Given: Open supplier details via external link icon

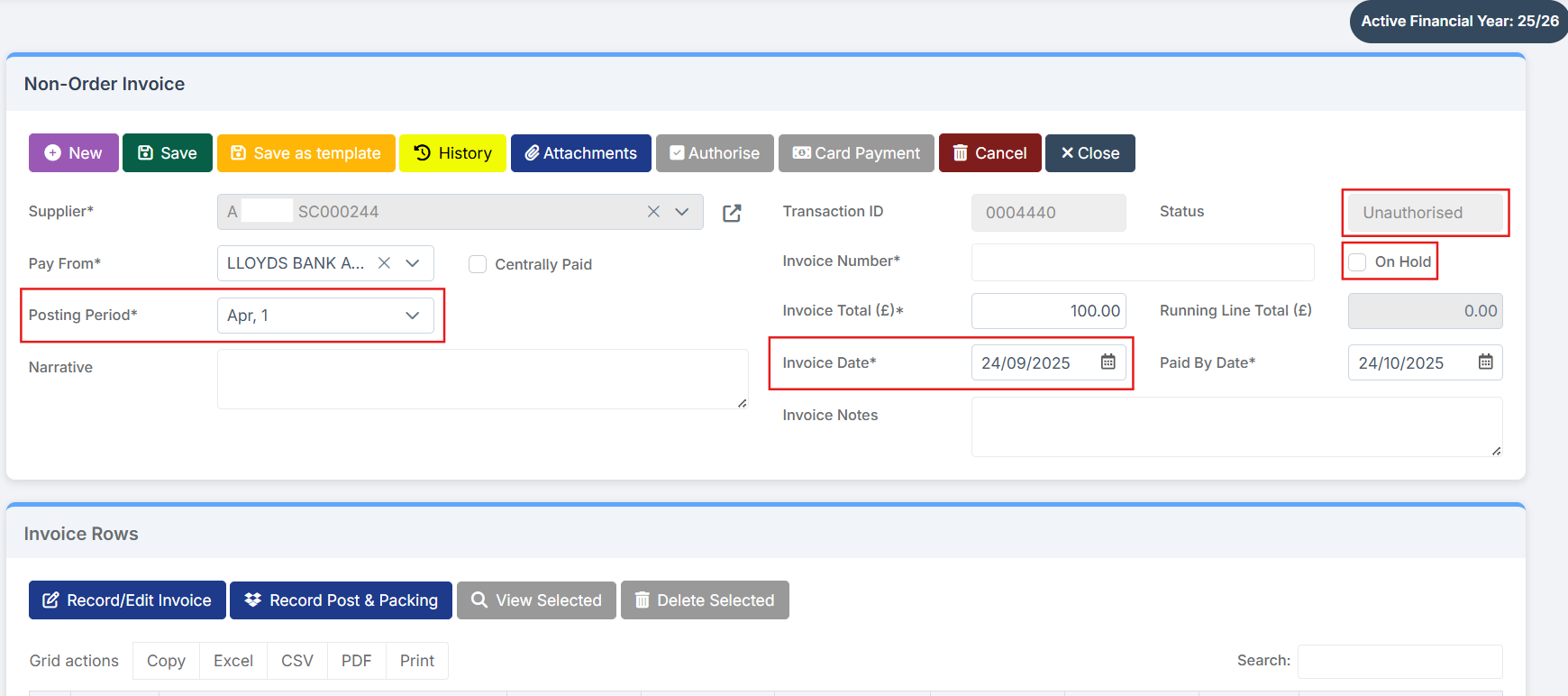Looking at the screenshot, I should (x=732, y=213).
